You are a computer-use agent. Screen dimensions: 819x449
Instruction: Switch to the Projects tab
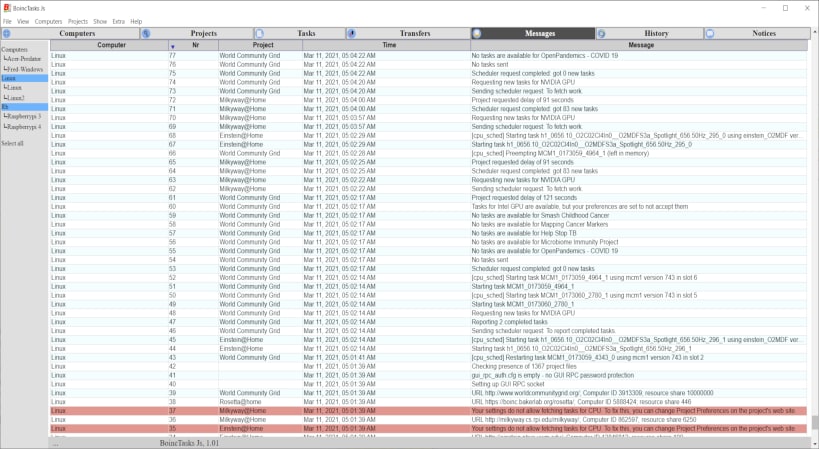pos(197,33)
